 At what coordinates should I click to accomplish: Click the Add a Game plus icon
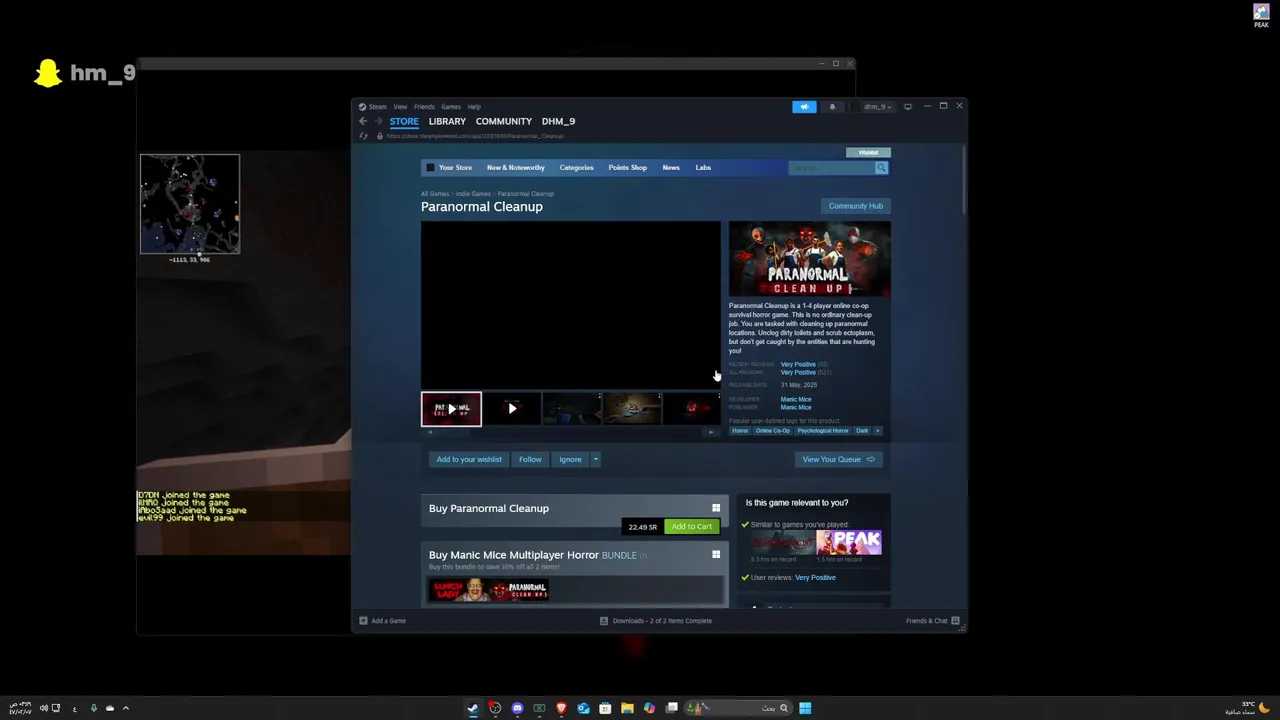tap(363, 621)
